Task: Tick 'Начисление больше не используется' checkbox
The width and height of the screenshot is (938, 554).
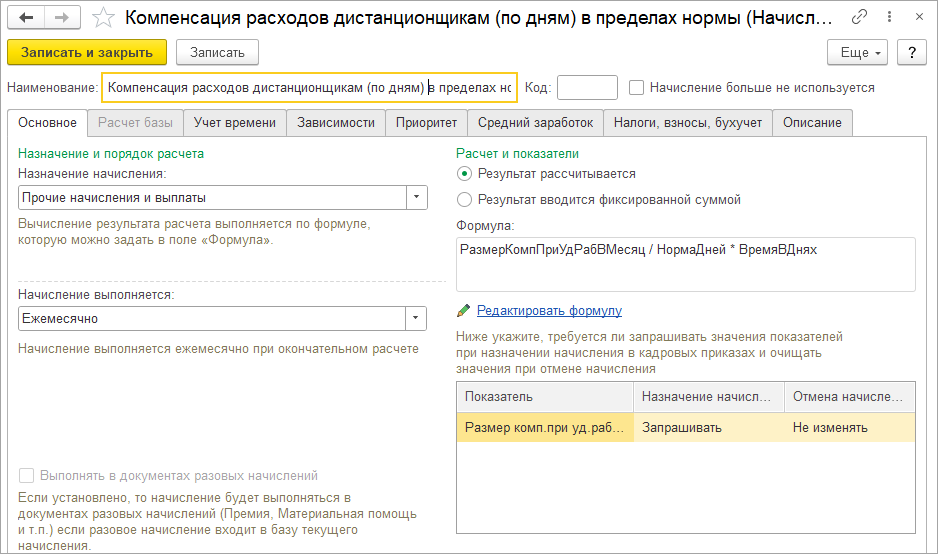Action: pyautogui.click(x=636, y=88)
